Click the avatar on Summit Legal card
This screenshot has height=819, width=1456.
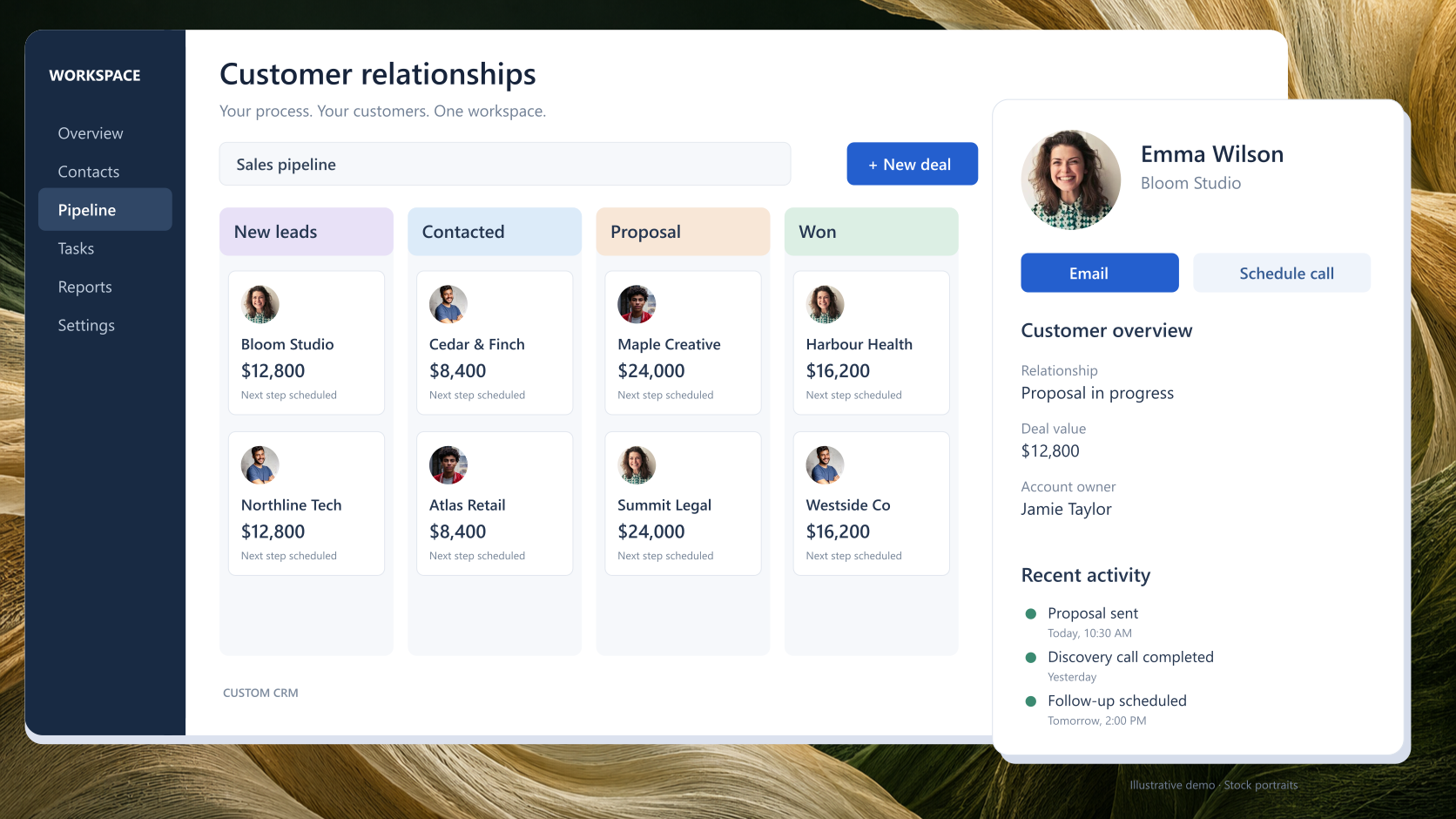[637, 465]
